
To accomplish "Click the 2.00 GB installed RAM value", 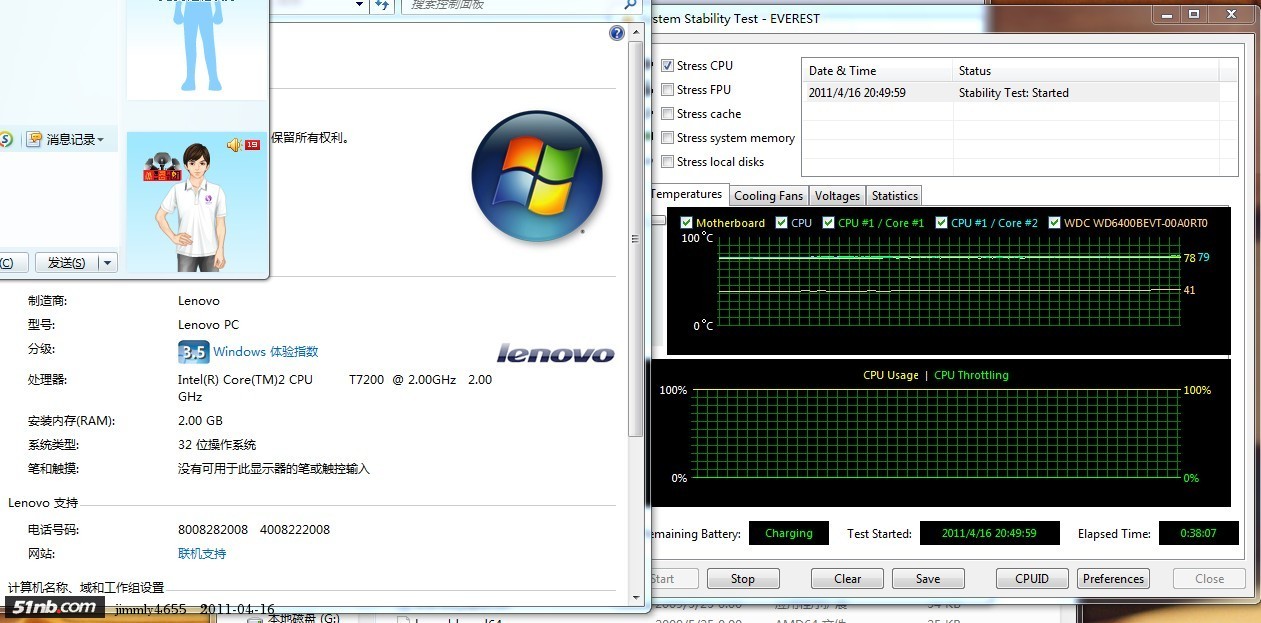I will point(200,421).
